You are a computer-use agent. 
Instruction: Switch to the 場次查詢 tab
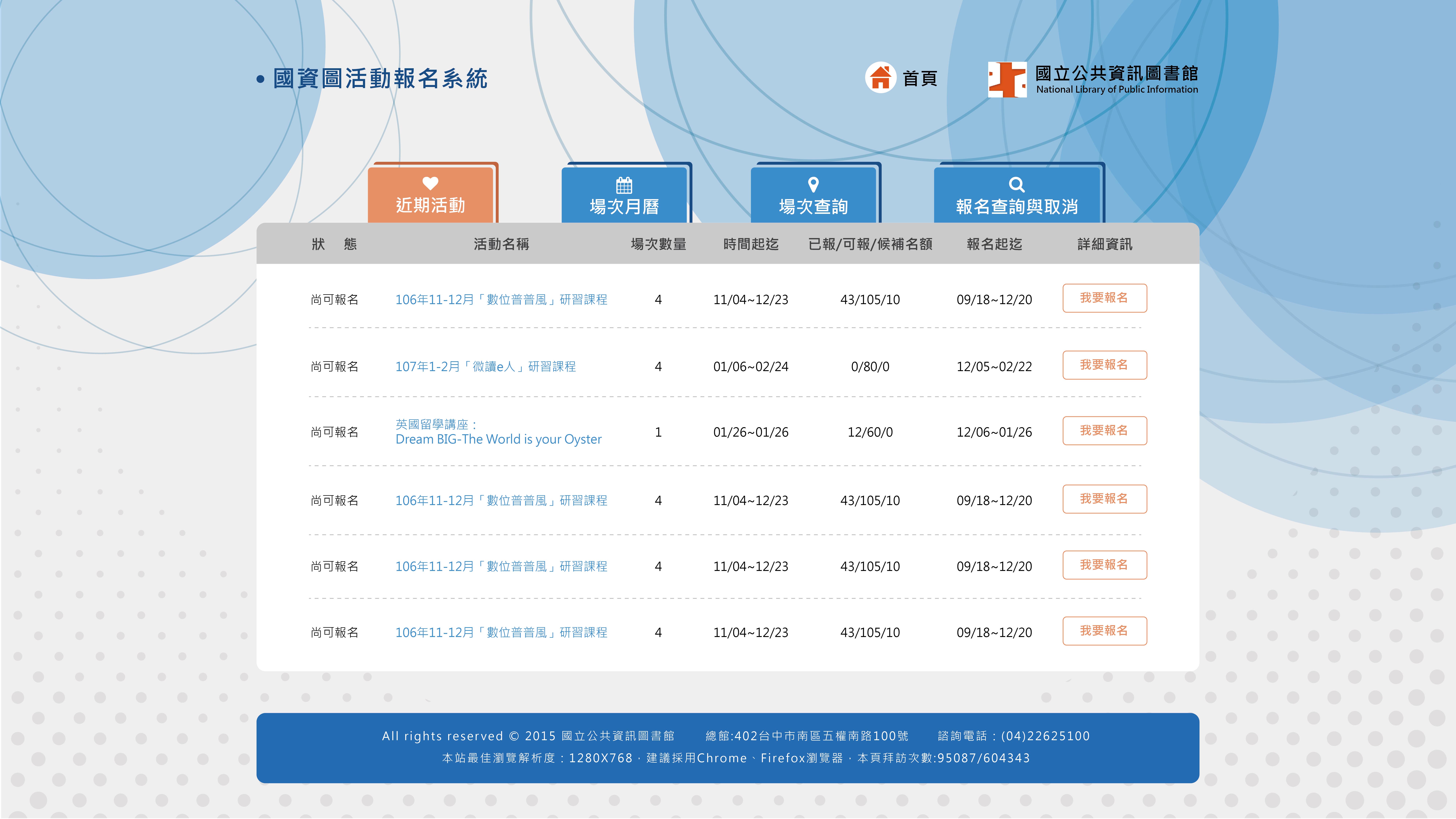(813, 195)
